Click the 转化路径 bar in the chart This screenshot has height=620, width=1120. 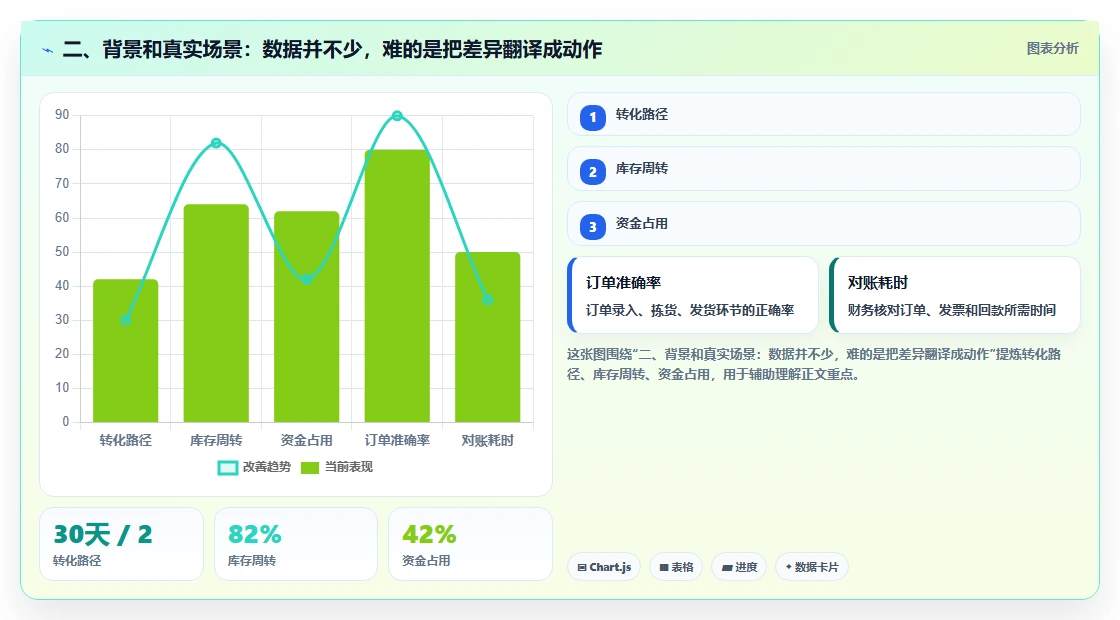[x=126, y=351]
